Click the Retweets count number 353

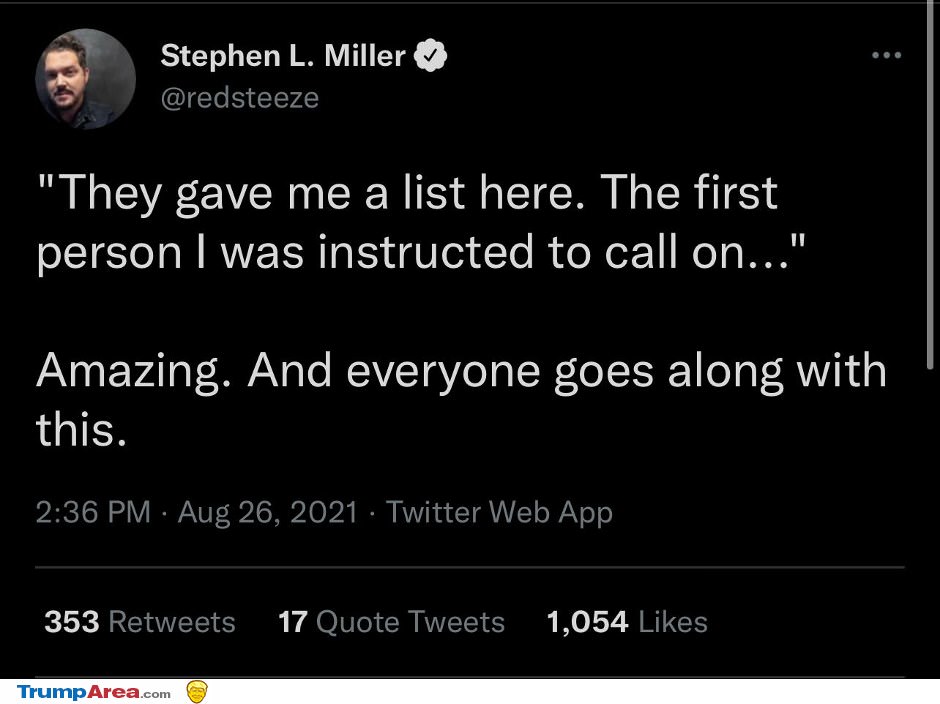(71, 621)
